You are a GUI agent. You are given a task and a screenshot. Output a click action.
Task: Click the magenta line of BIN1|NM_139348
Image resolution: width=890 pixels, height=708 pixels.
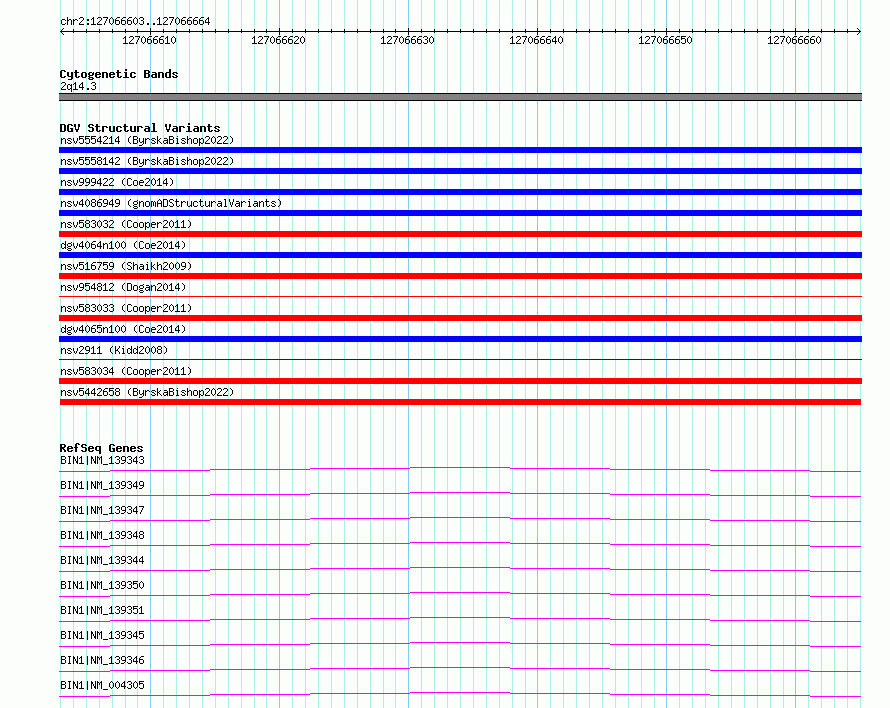coord(460,544)
